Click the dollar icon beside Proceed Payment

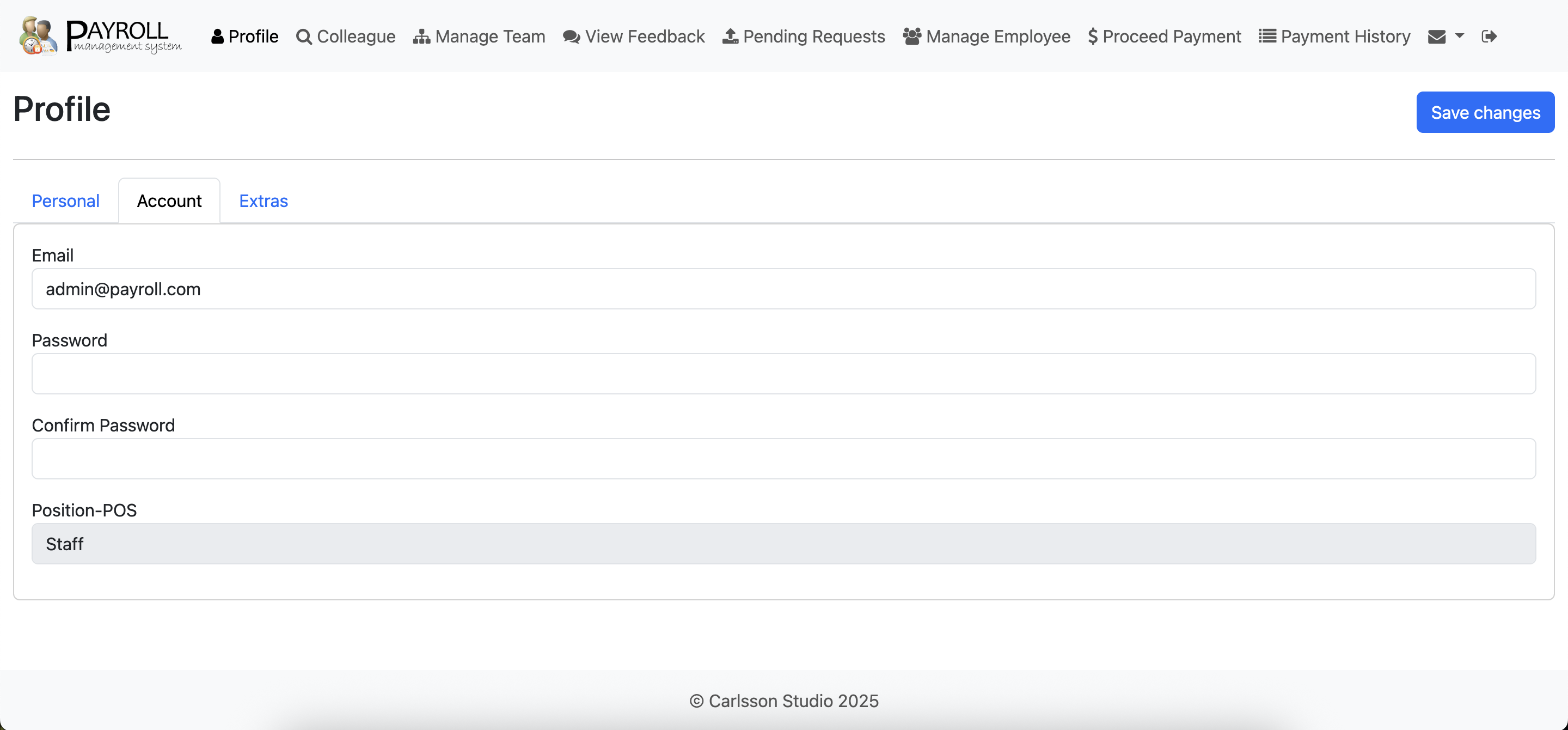coord(1093,36)
